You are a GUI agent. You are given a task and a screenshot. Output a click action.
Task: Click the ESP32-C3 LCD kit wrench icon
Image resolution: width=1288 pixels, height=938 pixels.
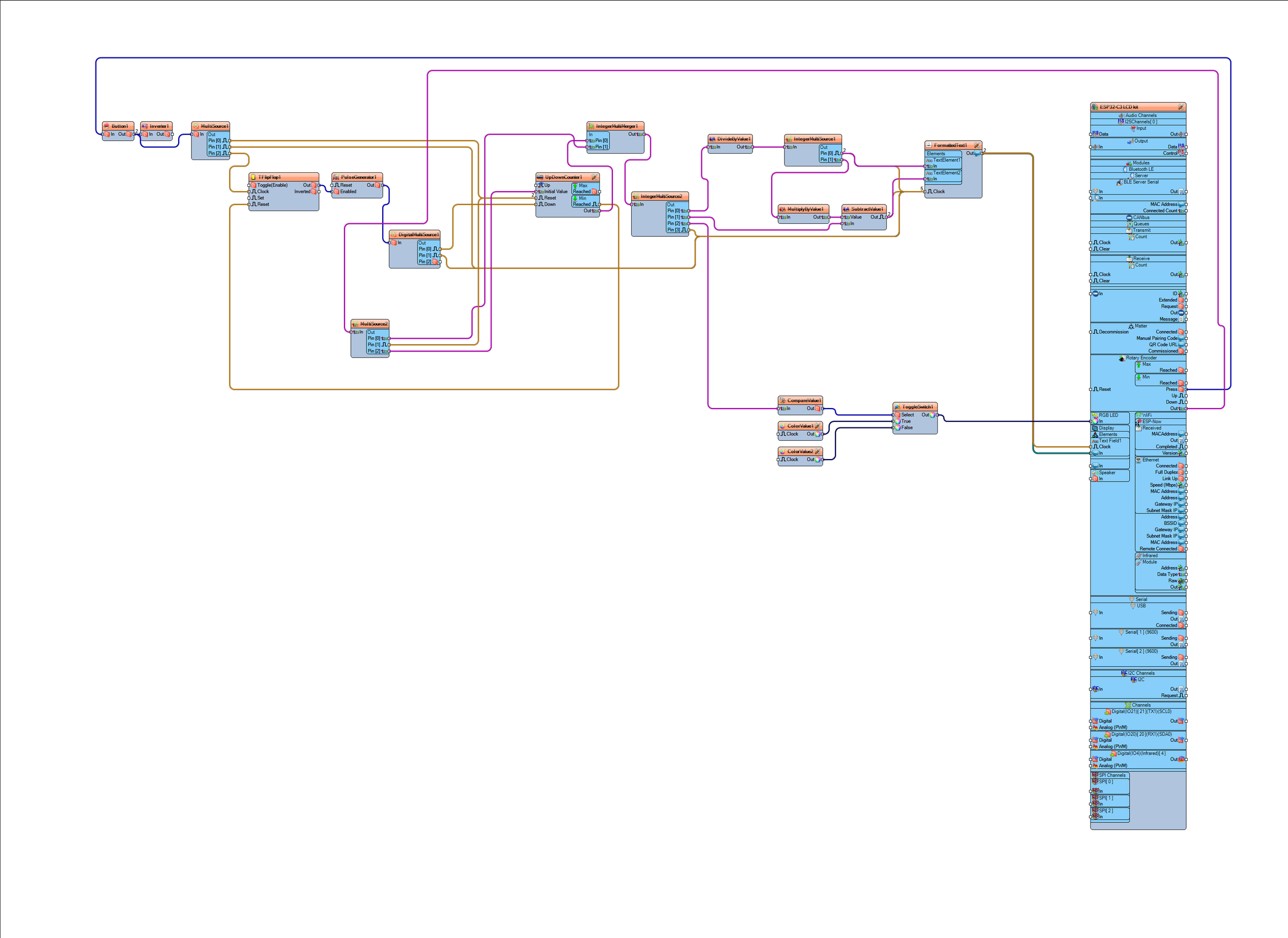click(1181, 107)
